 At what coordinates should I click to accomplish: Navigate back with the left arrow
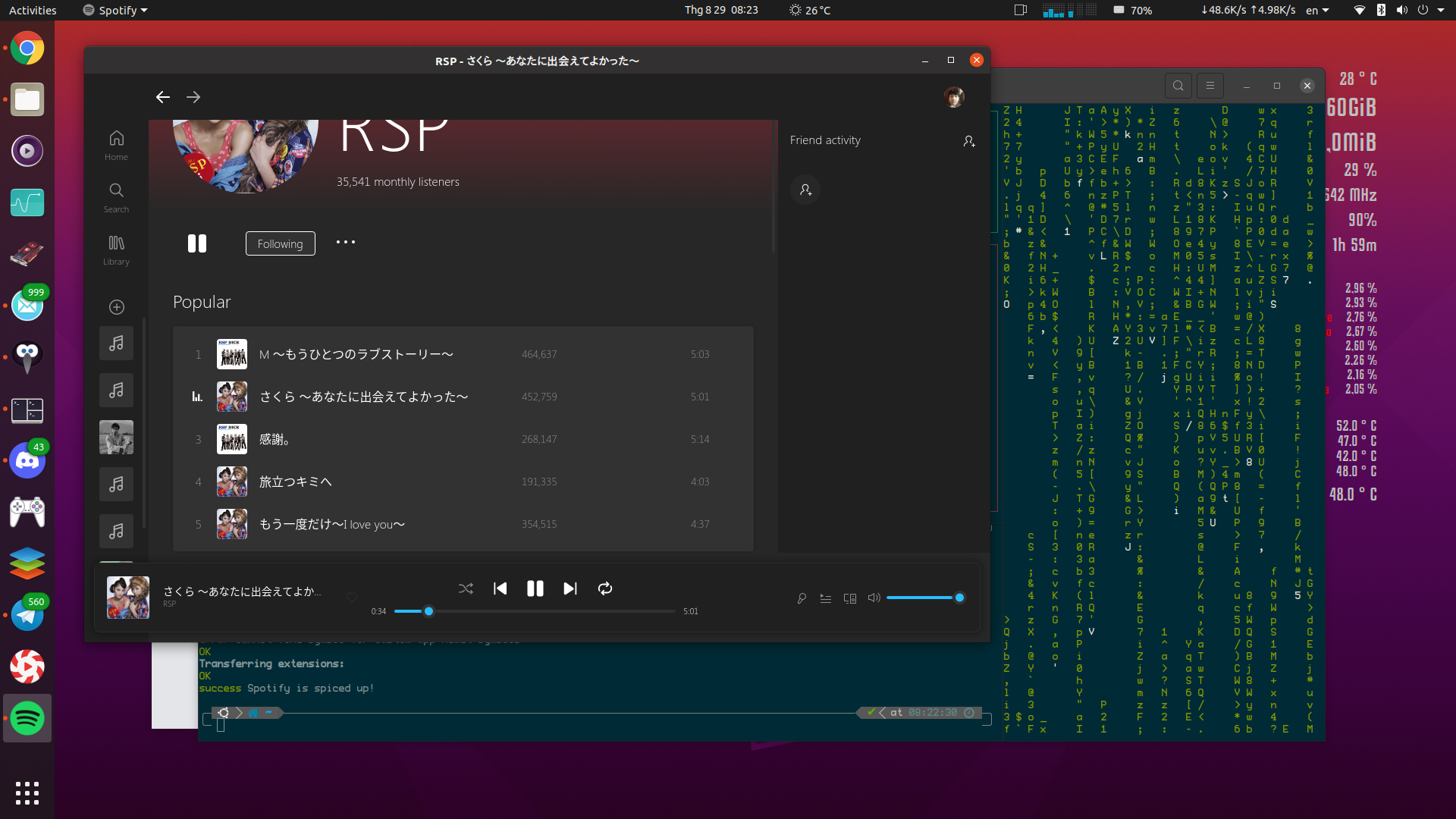tap(162, 97)
